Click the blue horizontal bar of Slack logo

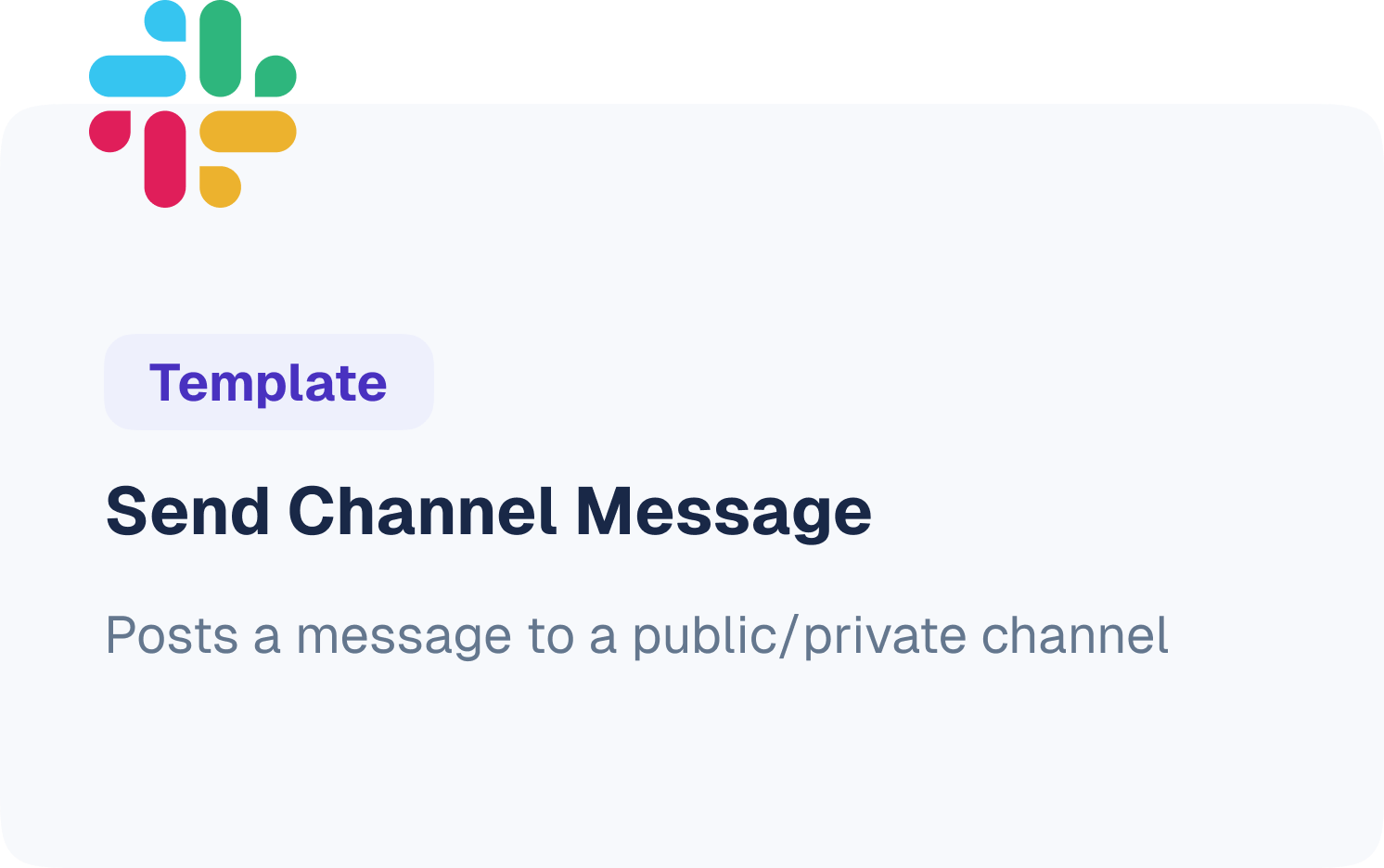point(137,76)
